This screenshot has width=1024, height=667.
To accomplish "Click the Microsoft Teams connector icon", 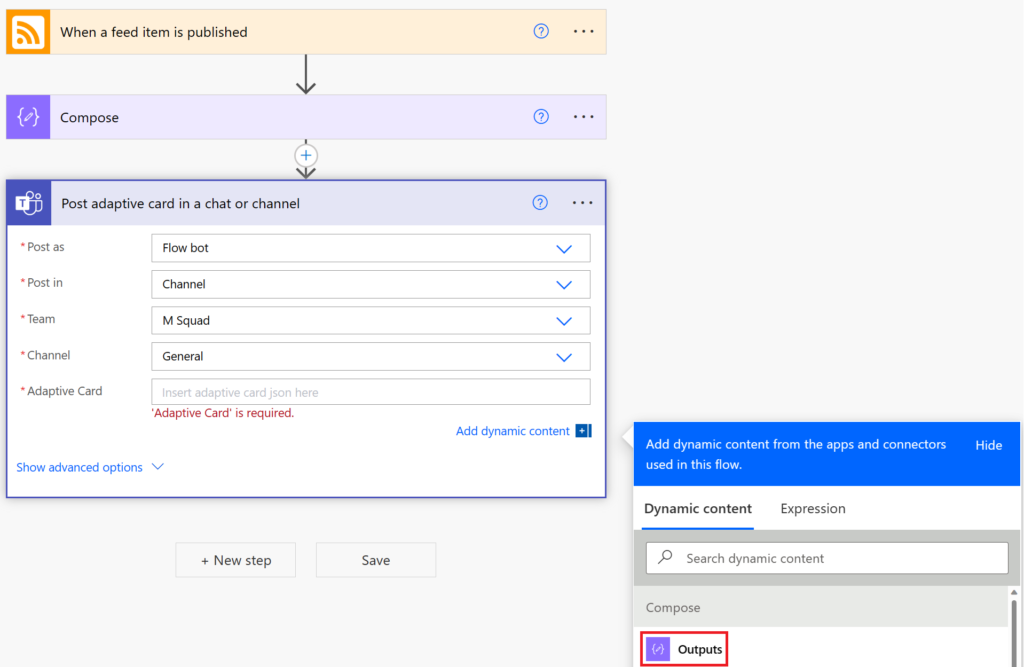I will click(x=28, y=202).
